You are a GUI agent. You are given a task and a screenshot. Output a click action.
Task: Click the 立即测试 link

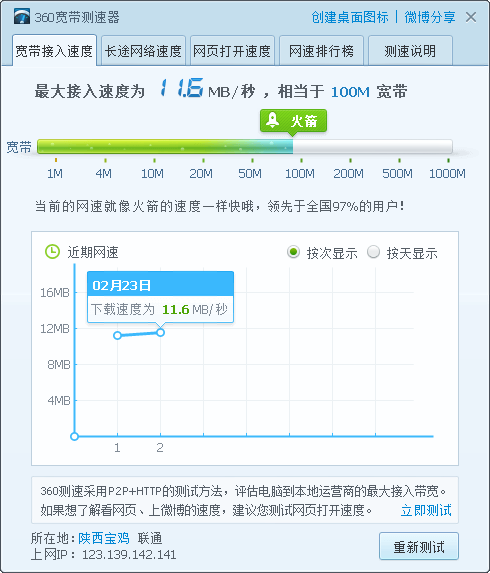(x=426, y=510)
